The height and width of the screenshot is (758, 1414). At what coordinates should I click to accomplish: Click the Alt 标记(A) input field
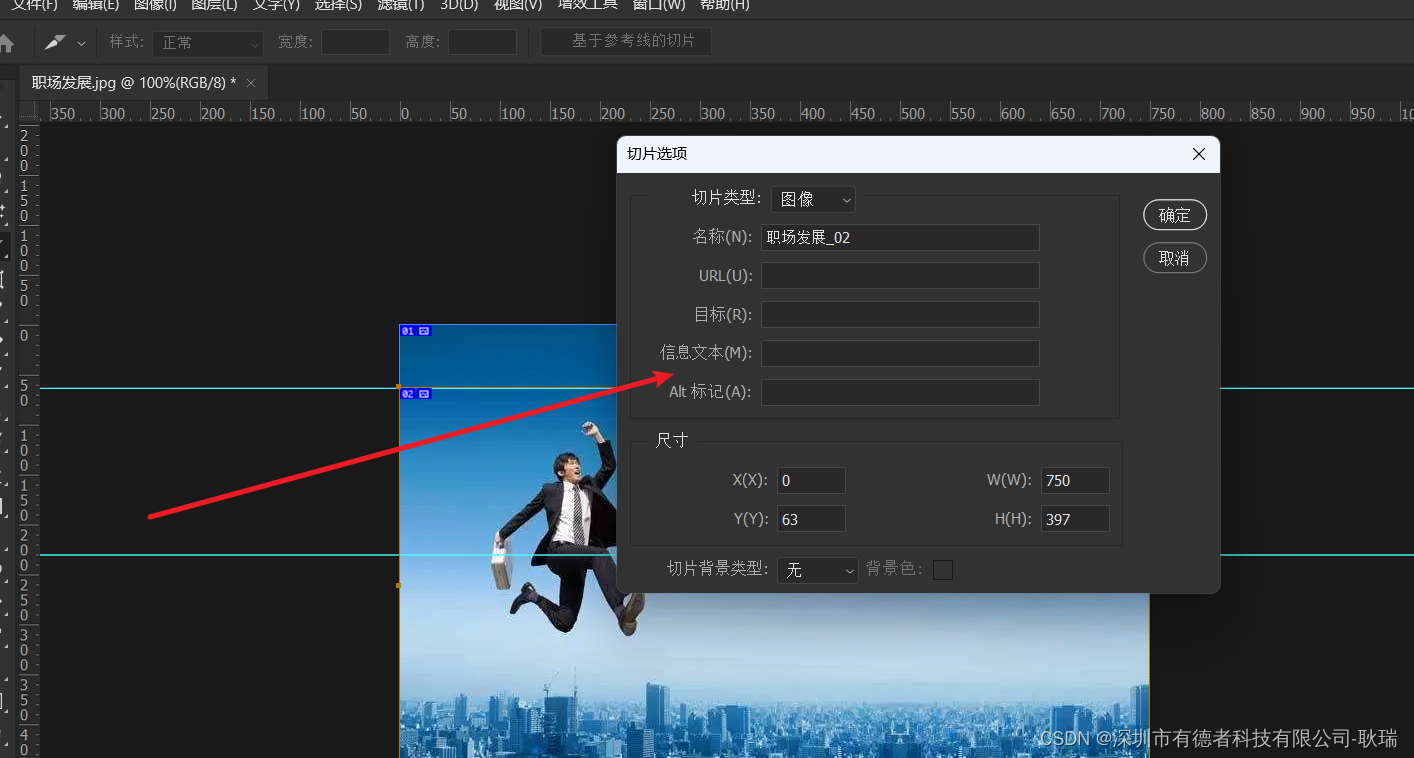(900, 392)
